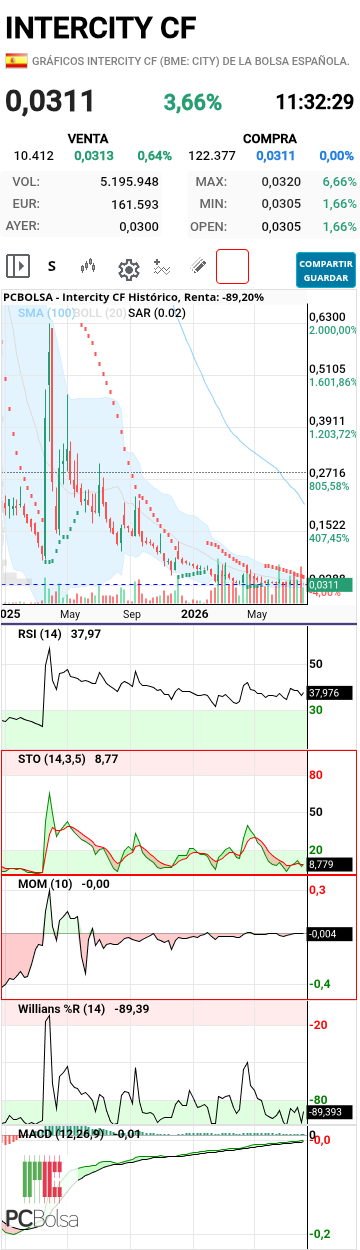Click the EUR value 161.593
This screenshot has height=1250, width=360.
[x=136, y=204]
